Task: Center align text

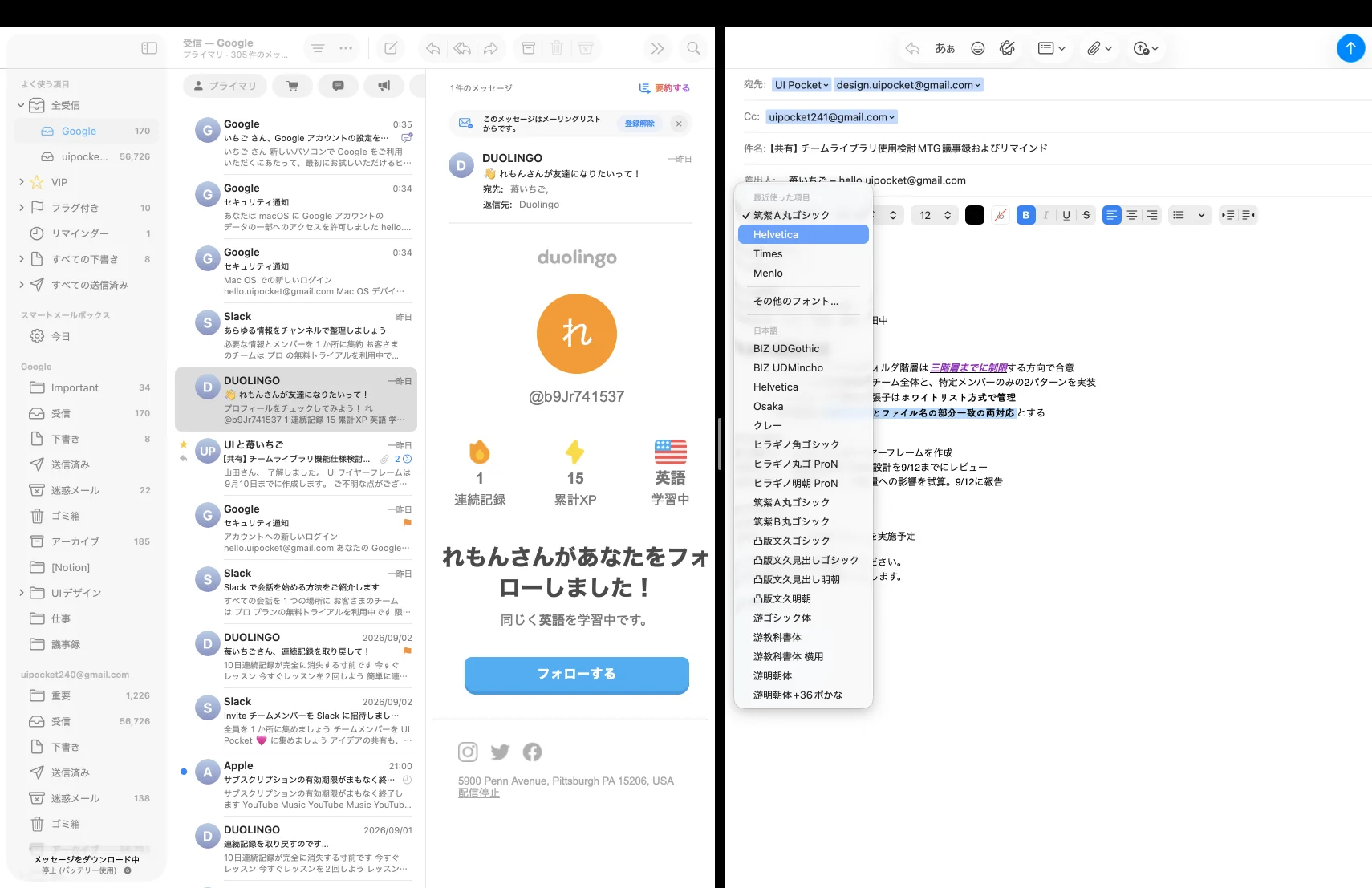Action: (x=1131, y=215)
